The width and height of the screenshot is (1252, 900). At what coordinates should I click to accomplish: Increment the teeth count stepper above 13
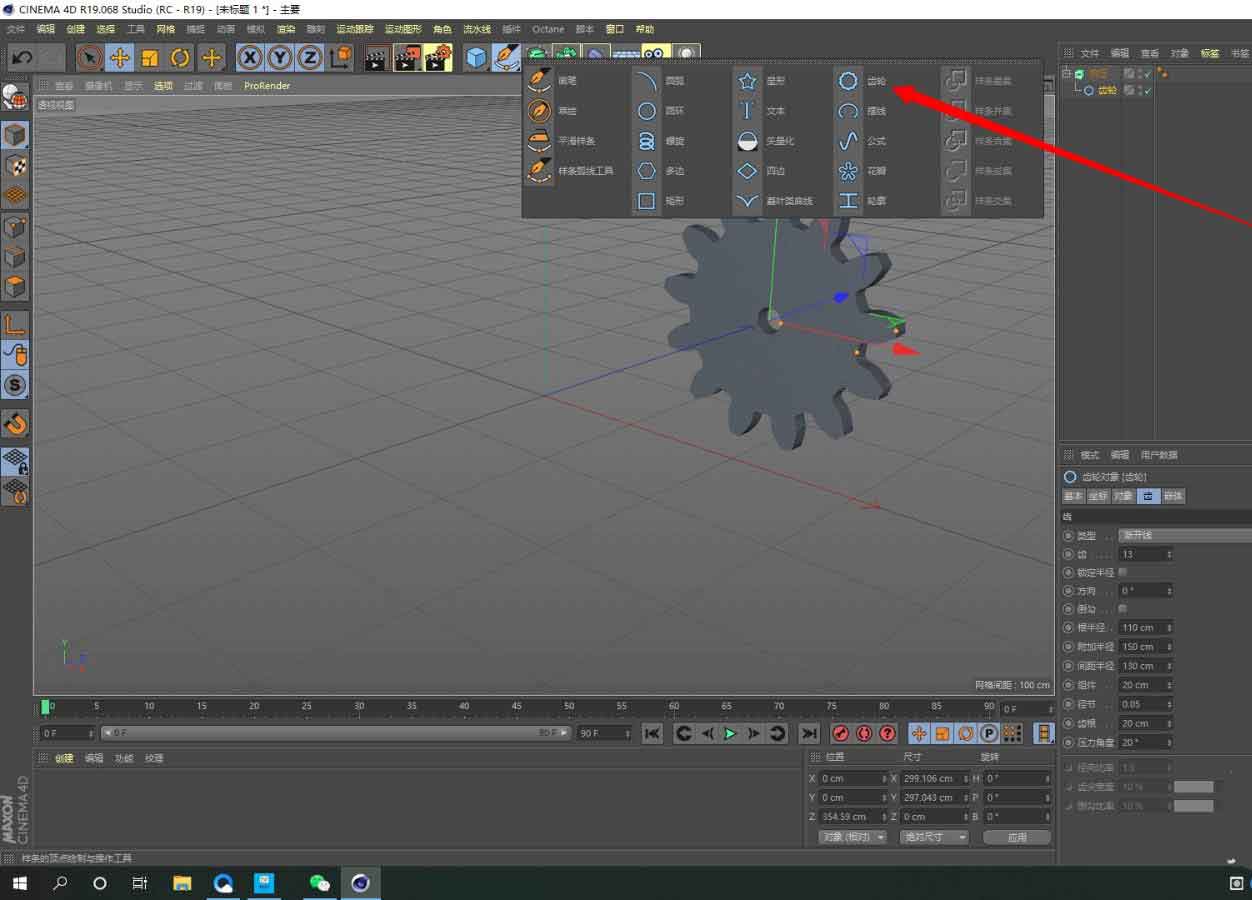(x=1169, y=550)
